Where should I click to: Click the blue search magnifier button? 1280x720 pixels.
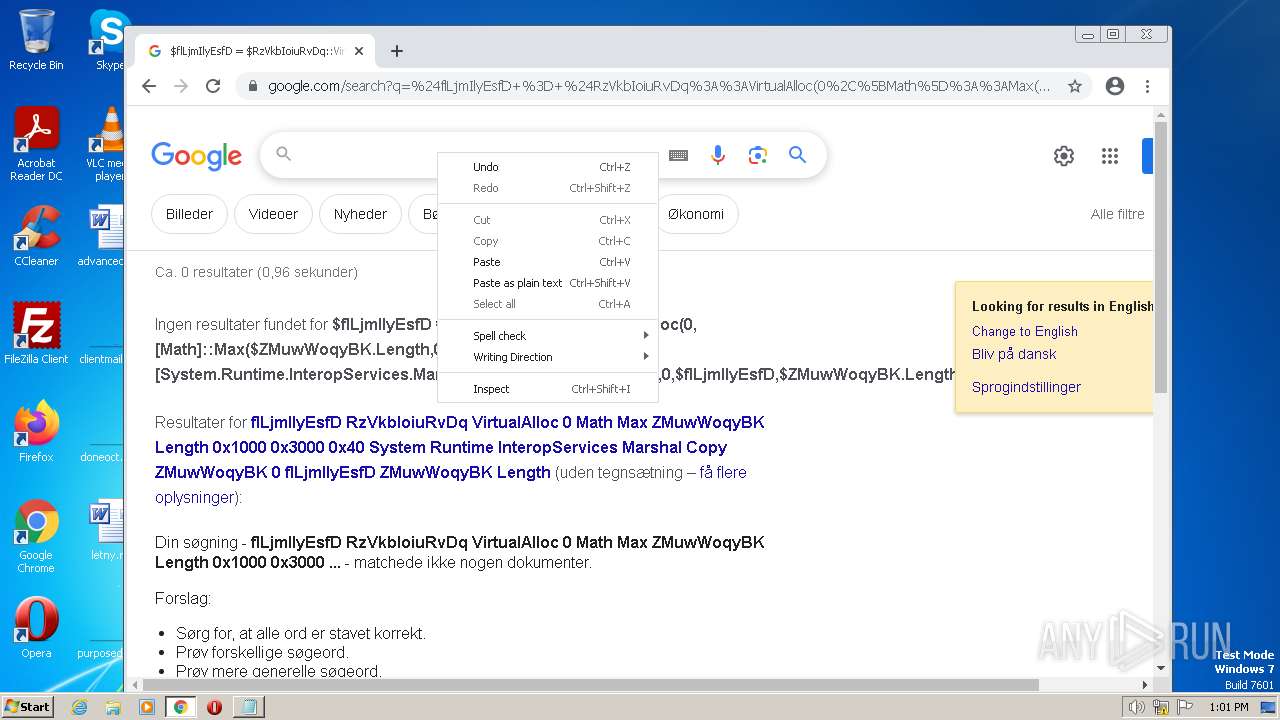click(x=797, y=155)
